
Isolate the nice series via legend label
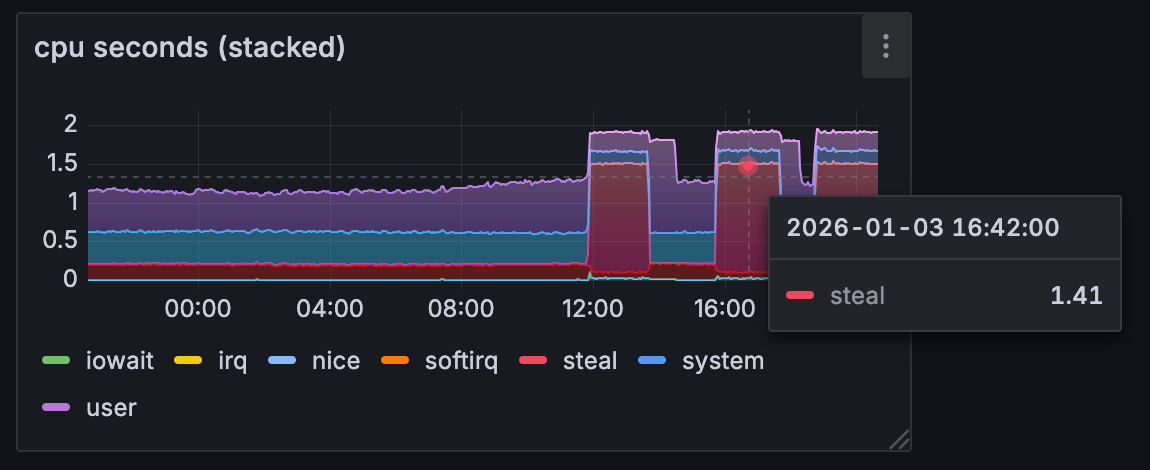335,361
